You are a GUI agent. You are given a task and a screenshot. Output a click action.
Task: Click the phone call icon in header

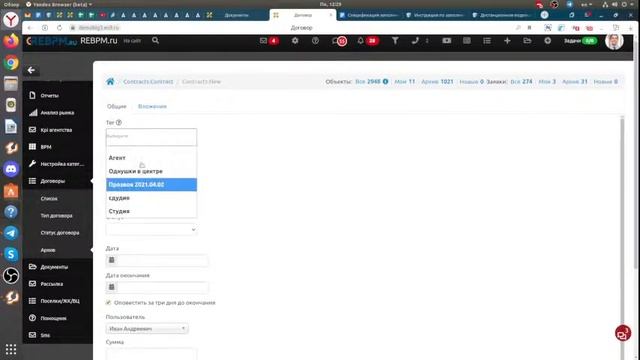415,41
